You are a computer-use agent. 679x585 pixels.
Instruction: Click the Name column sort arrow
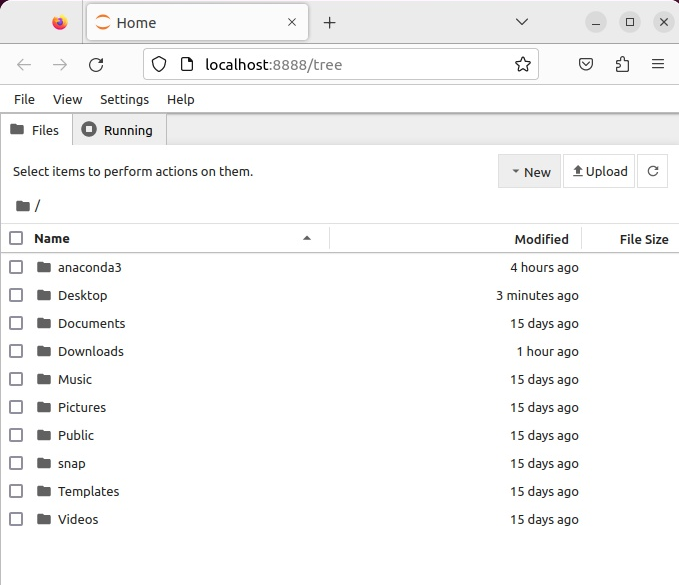(307, 238)
